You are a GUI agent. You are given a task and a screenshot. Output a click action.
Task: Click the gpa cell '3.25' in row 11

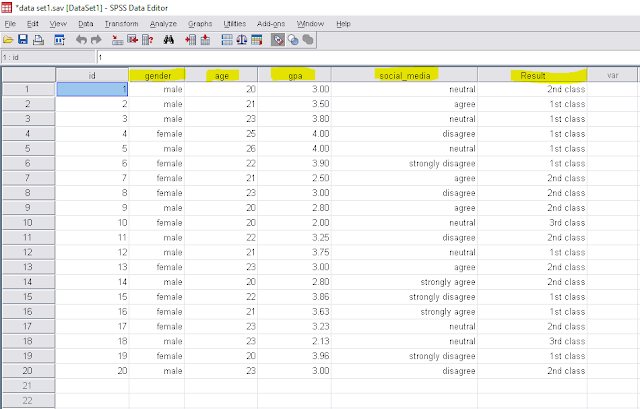[295, 237]
